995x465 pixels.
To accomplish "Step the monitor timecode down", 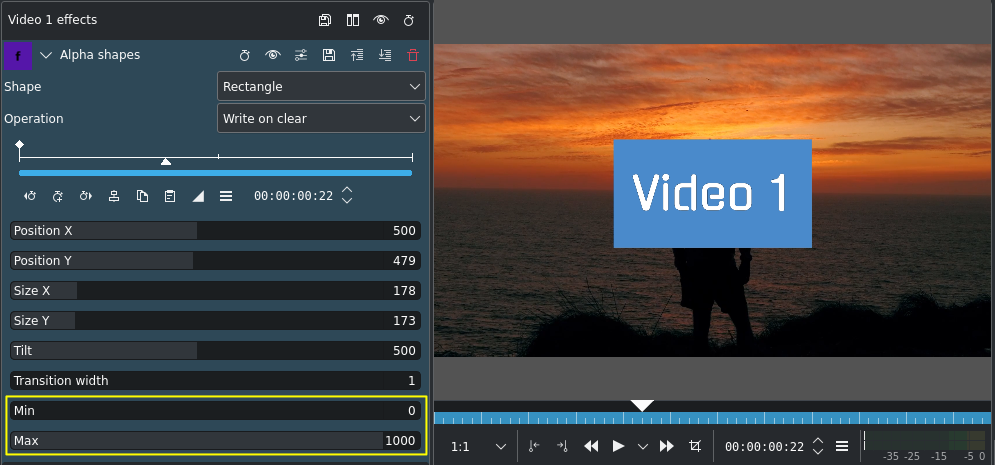I will tap(818, 452).
